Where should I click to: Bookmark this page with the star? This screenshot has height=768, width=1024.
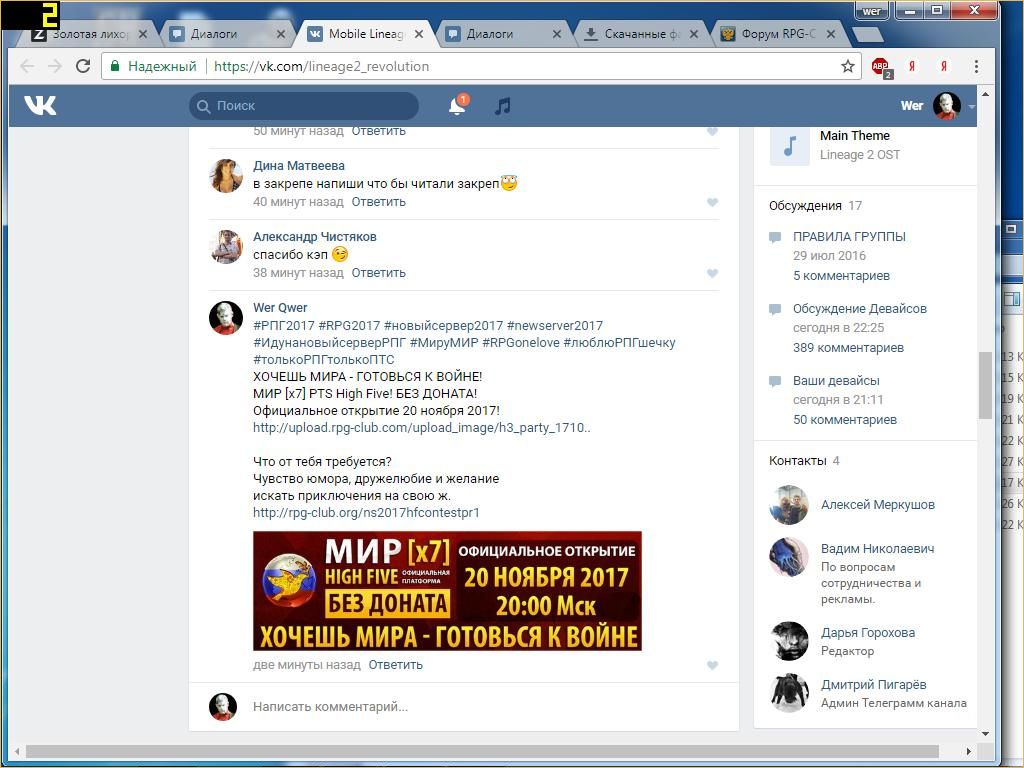(x=848, y=66)
